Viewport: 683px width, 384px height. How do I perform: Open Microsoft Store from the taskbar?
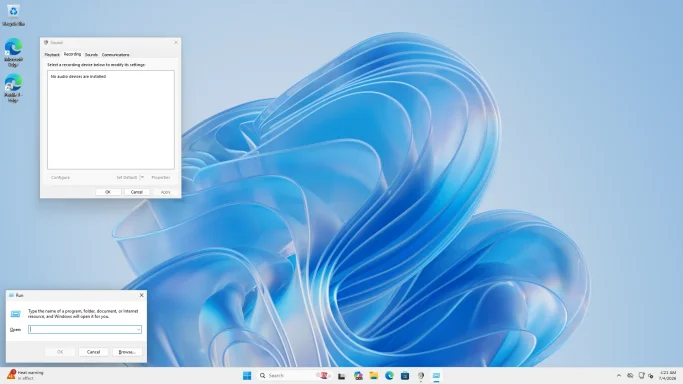pyautogui.click(x=405, y=376)
